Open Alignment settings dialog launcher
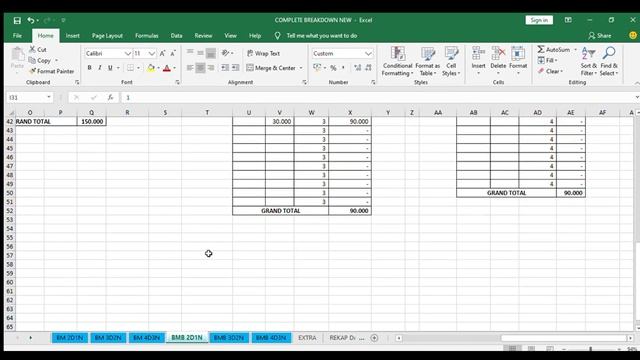The height and width of the screenshot is (360, 640). [x=304, y=82]
